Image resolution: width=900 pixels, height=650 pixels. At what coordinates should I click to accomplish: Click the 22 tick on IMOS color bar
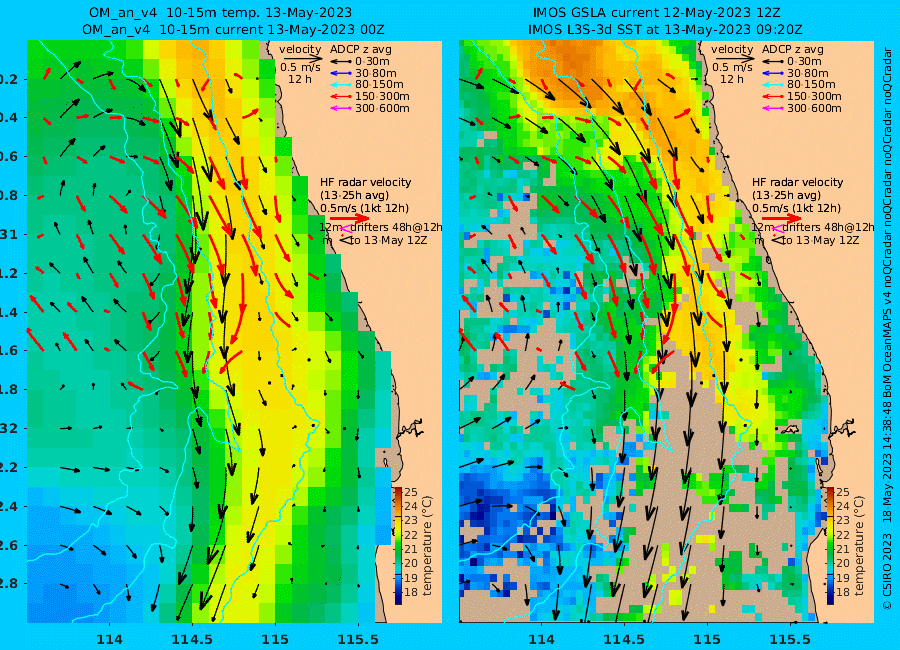point(843,535)
